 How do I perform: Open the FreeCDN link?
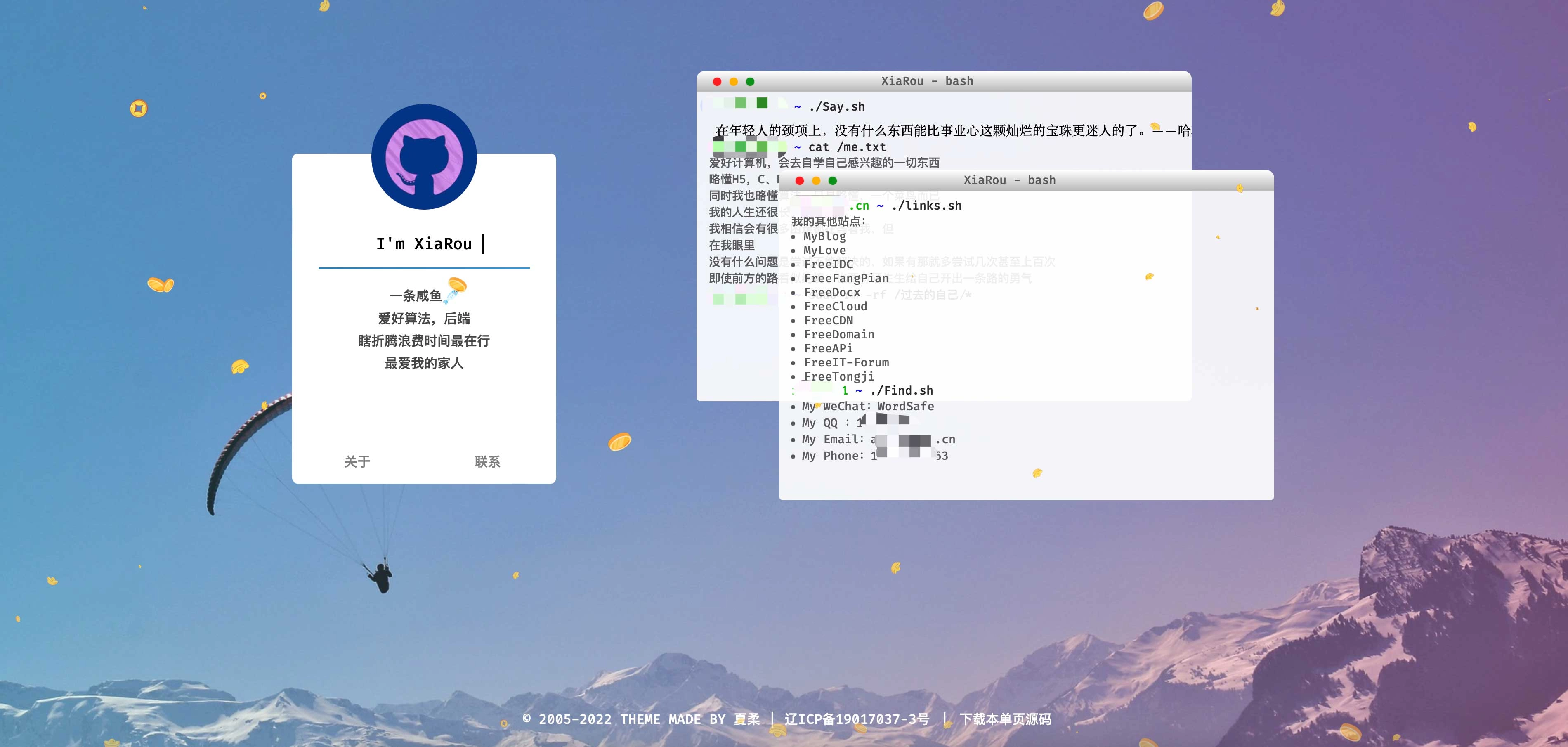tap(829, 320)
